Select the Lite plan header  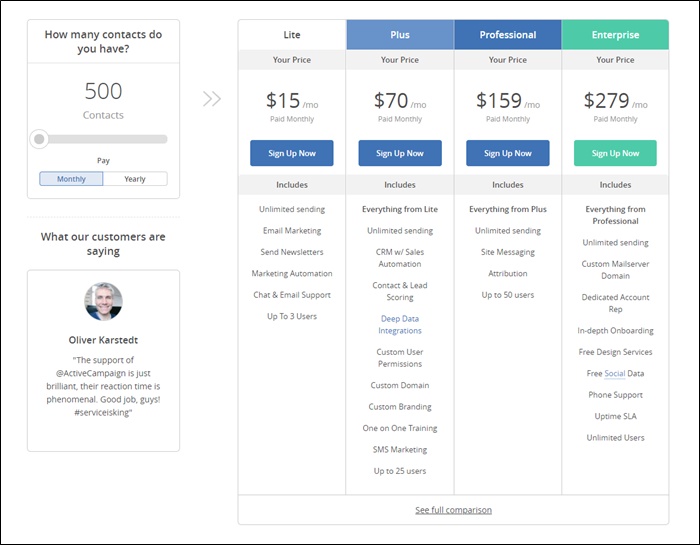[x=292, y=35]
